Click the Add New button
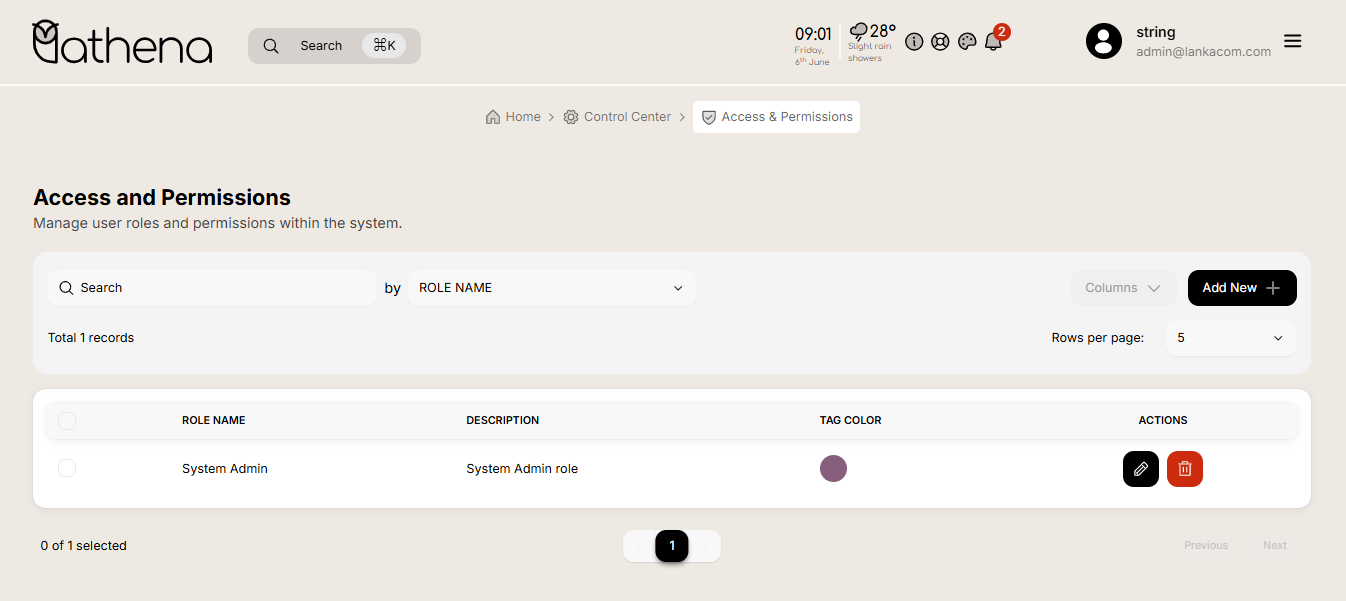The width and height of the screenshot is (1346, 601). point(1241,288)
